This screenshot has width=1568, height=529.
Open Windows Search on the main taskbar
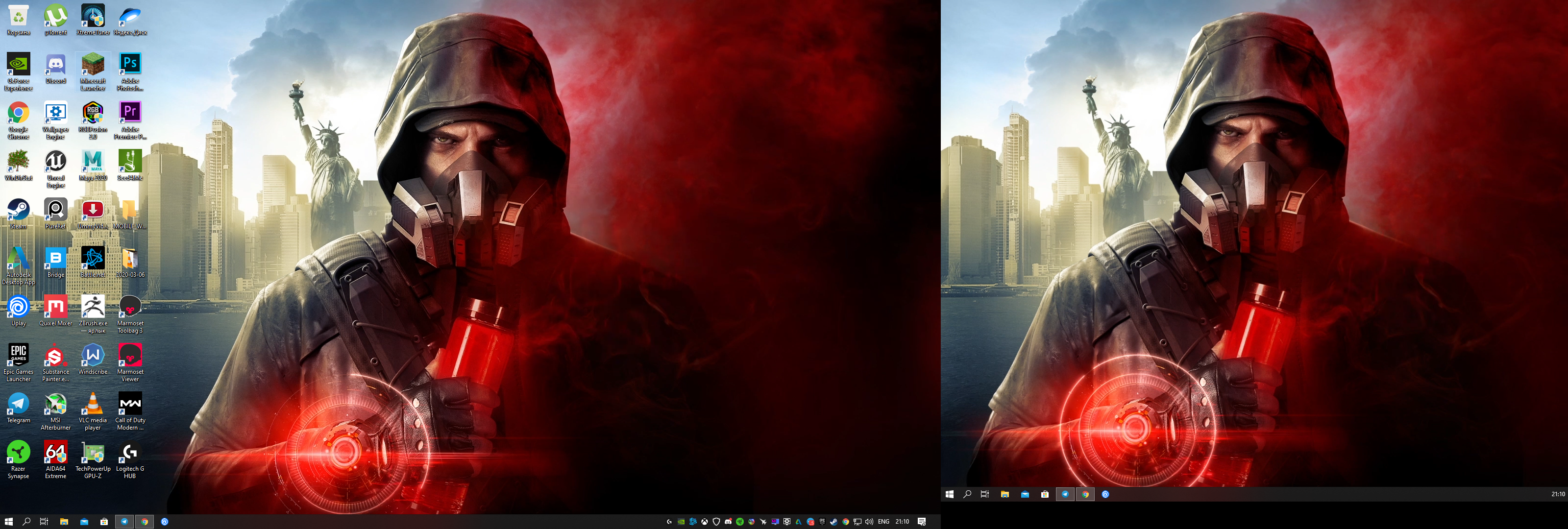(x=26, y=522)
